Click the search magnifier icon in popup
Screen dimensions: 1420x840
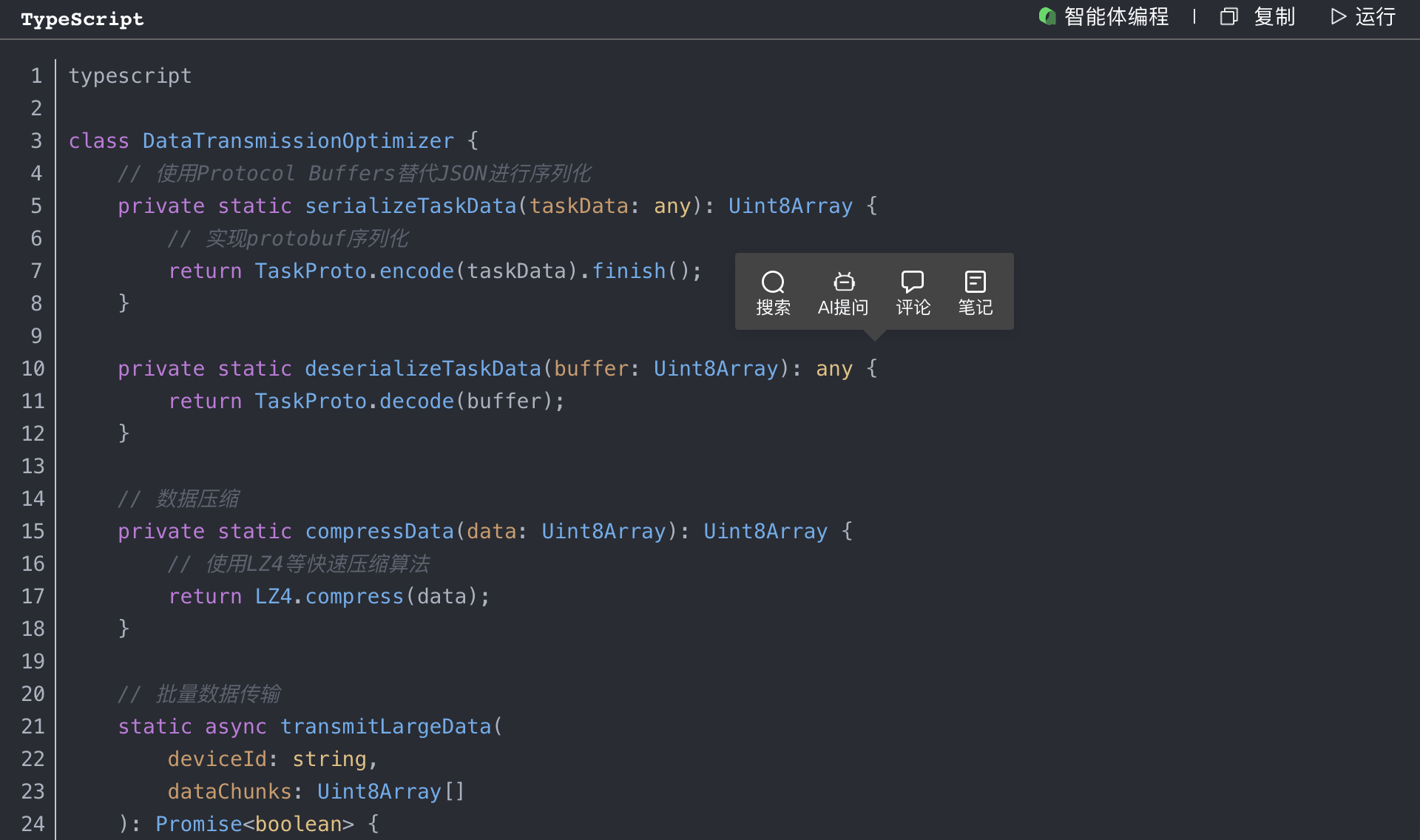tap(773, 282)
